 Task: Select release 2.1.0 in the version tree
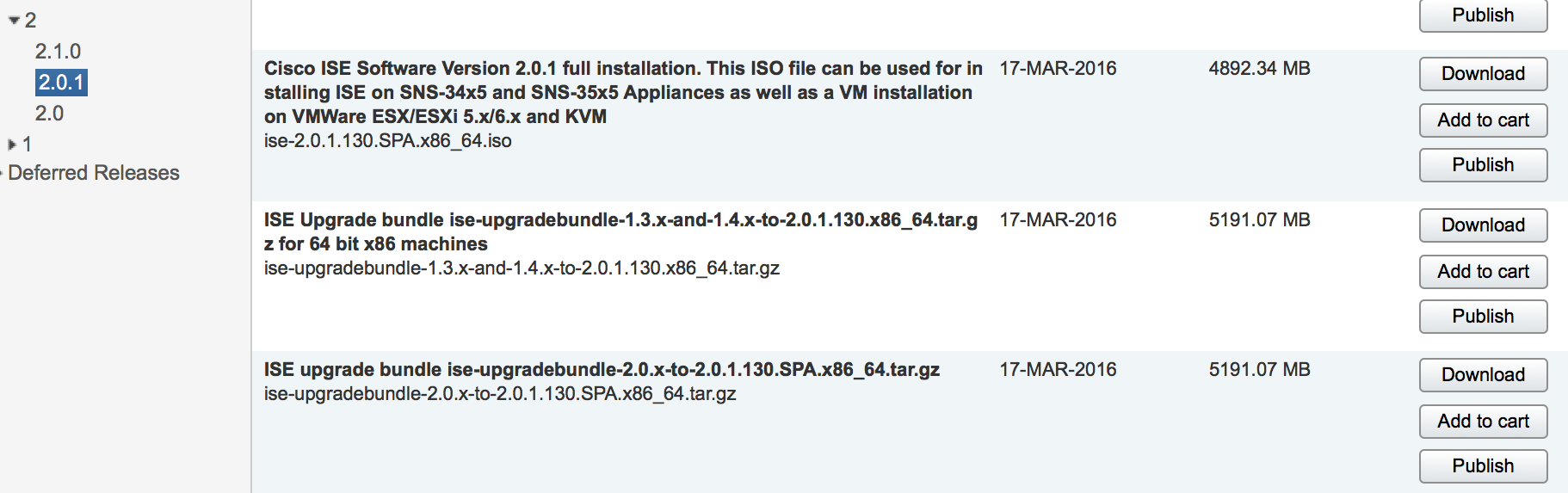(58, 52)
